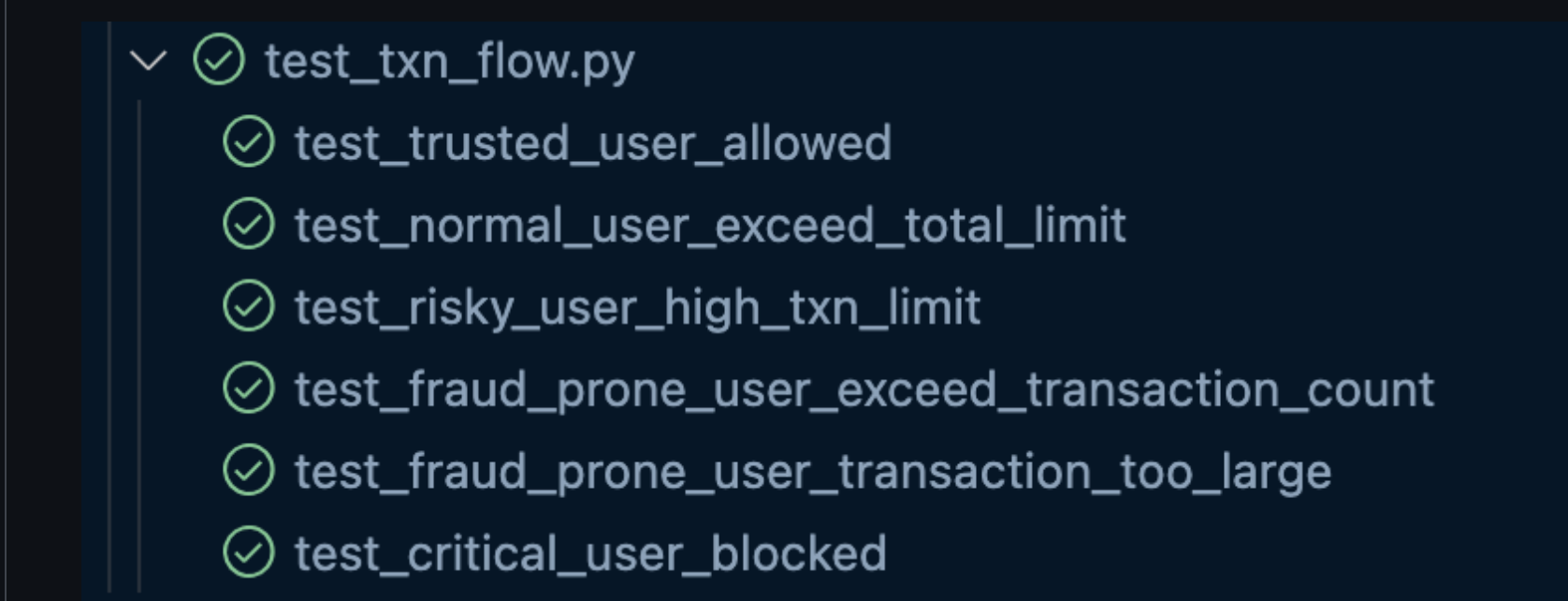1568x601 pixels.
Task: Click pass icon next to test_normal_user_exceed_total_limit
Action: (x=249, y=225)
